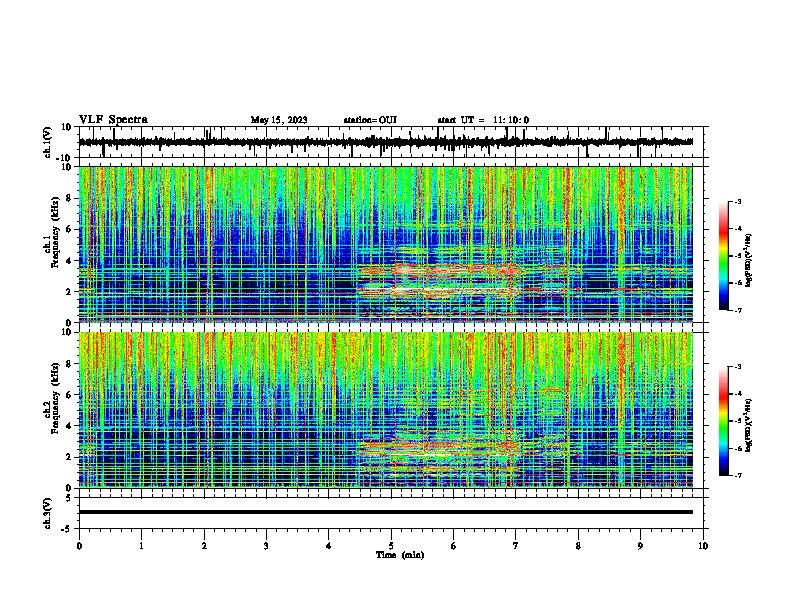Click the log(PSD) units label beside the ch.2 color bar
Viewport: 792px width, 612px height.
click(749, 425)
